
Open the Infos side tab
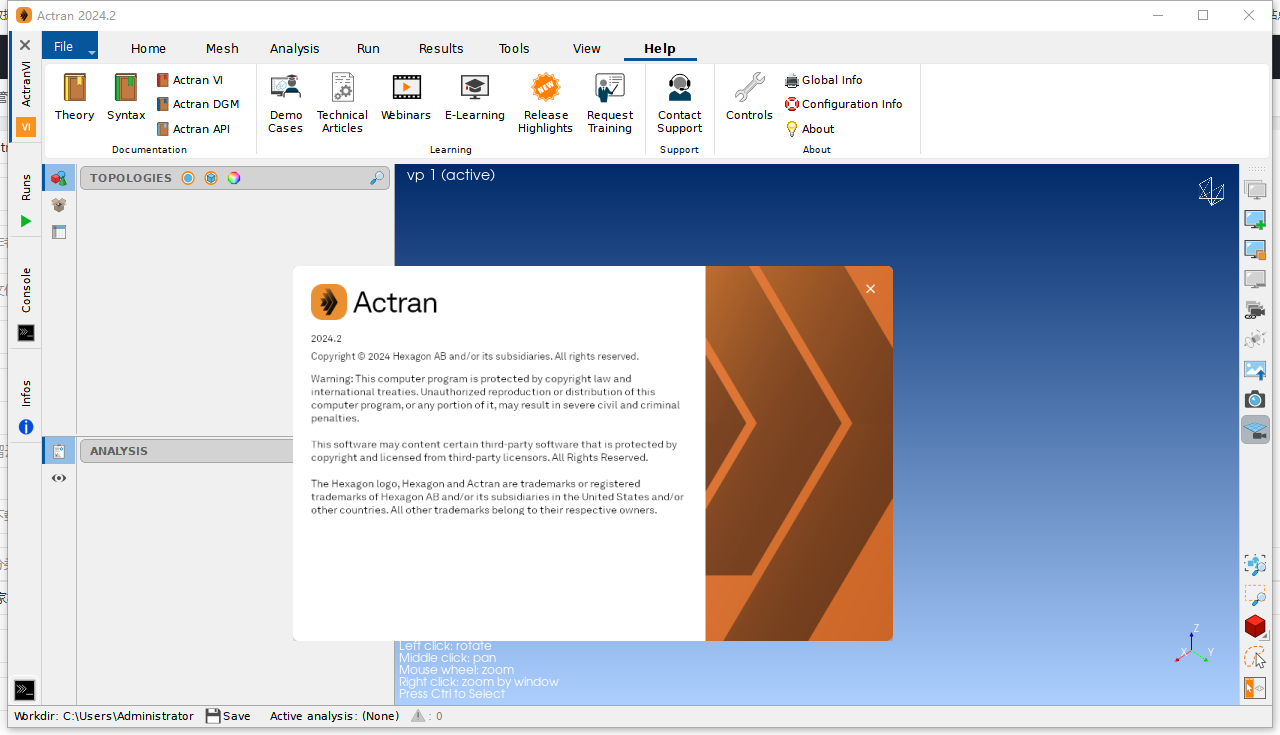pos(26,393)
